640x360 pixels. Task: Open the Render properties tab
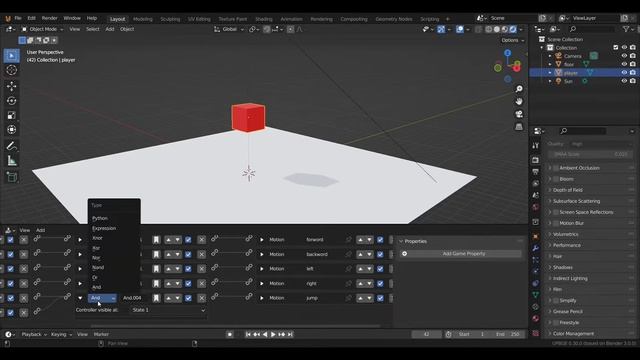pyautogui.click(x=536, y=160)
